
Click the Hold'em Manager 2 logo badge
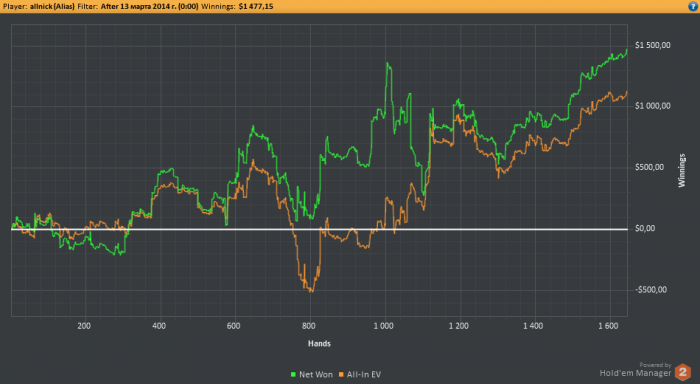click(683, 372)
